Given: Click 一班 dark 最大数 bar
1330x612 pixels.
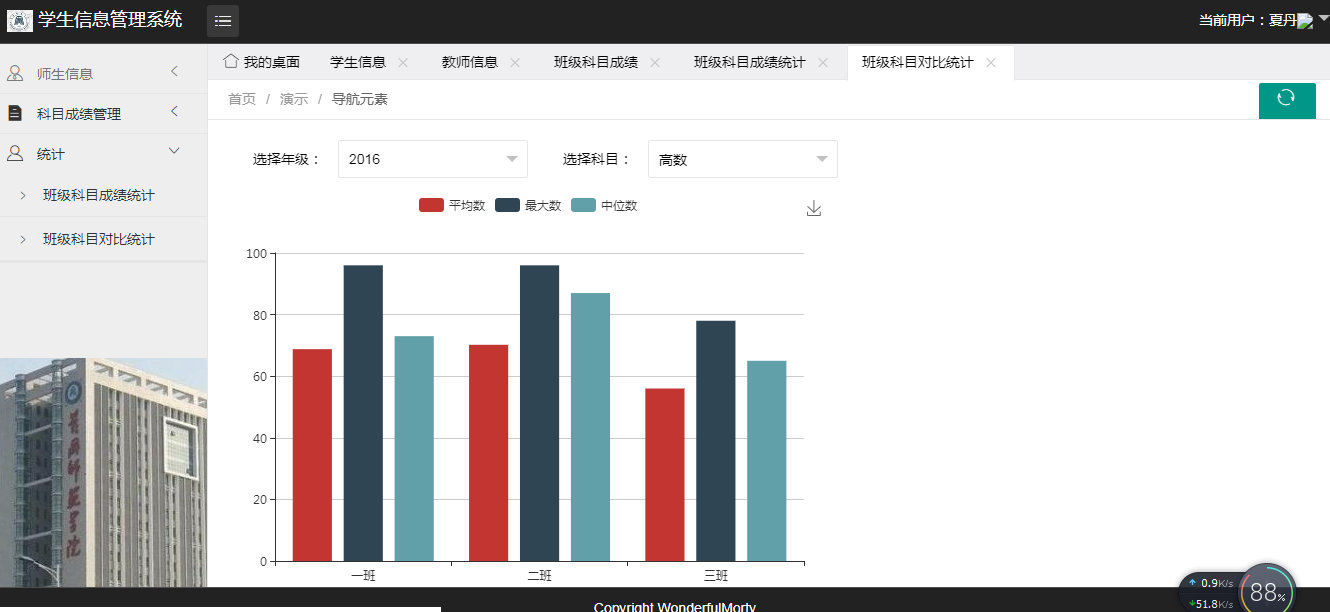Looking at the screenshot, I should (363, 413).
